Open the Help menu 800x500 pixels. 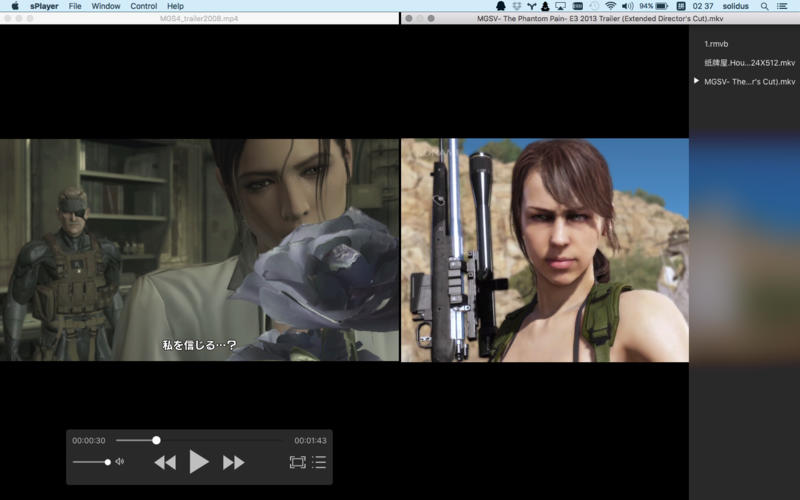(175, 6)
